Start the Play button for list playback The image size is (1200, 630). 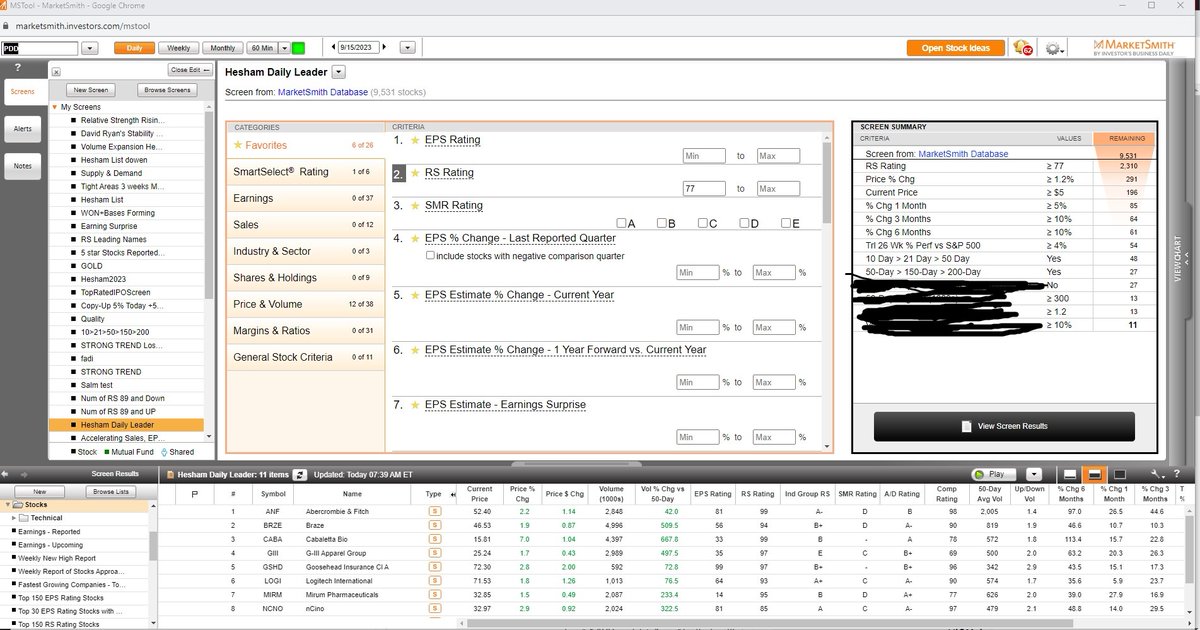point(996,474)
